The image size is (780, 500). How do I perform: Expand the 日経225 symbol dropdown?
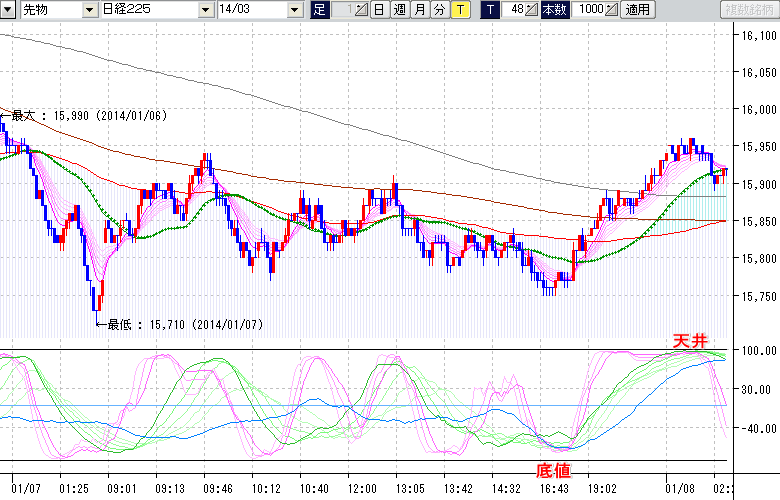205,10
